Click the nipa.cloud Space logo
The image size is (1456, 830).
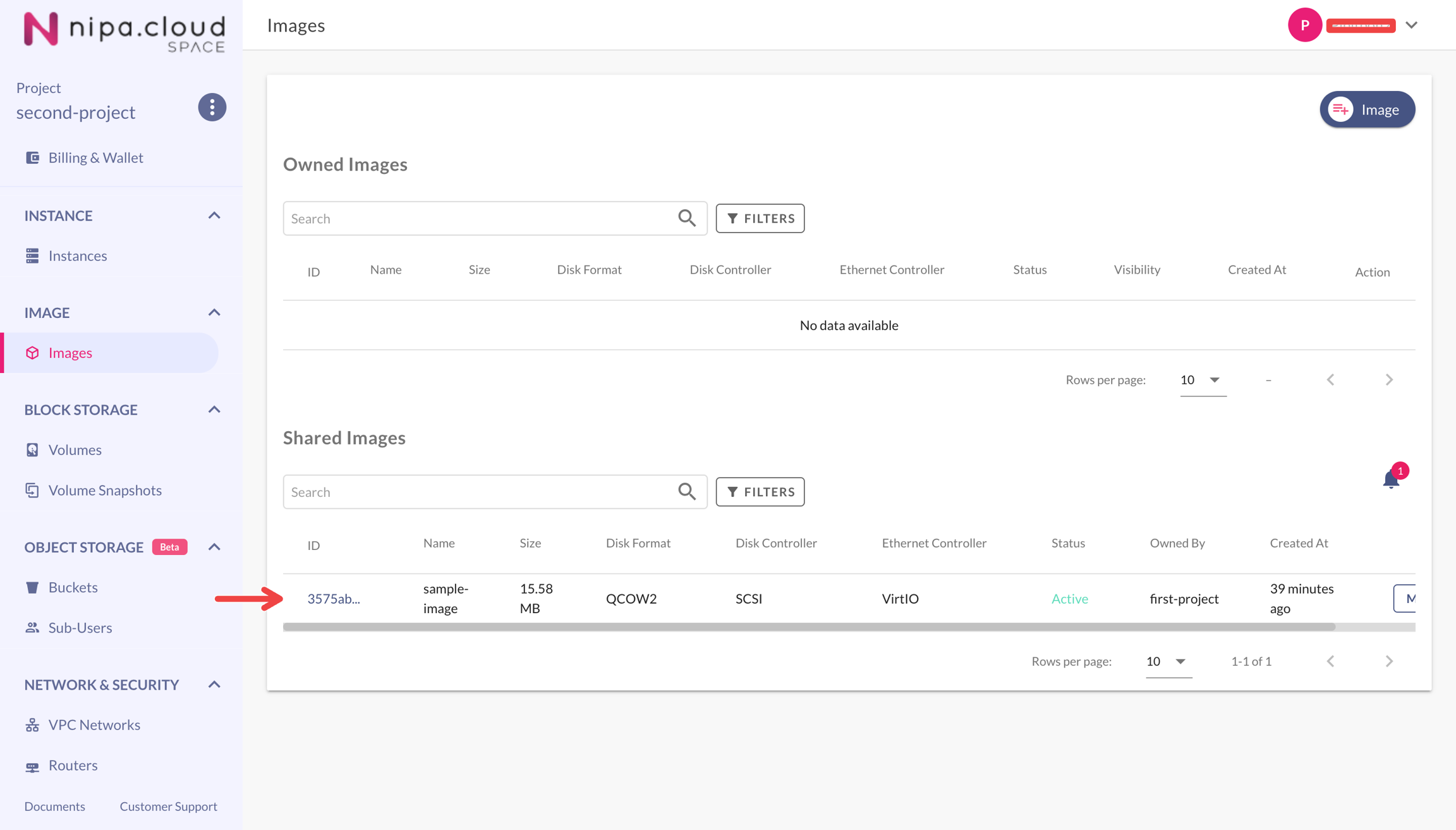[x=124, y=30]
